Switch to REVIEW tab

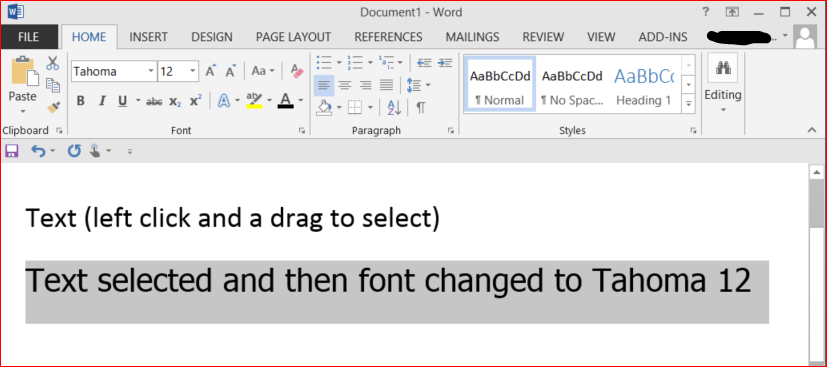tap(543, 37)
